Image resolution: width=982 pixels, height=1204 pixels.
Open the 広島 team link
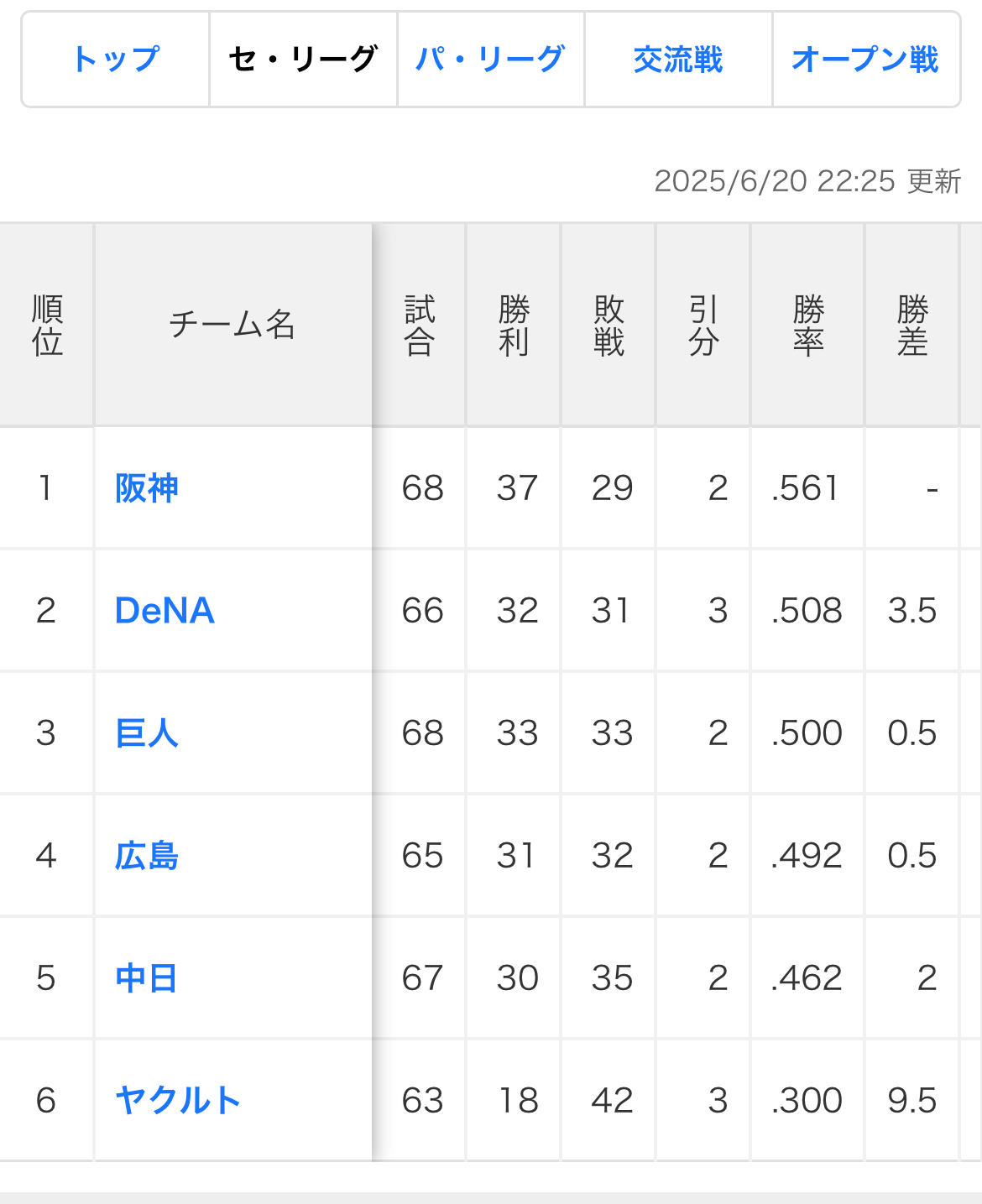(147, 856)
